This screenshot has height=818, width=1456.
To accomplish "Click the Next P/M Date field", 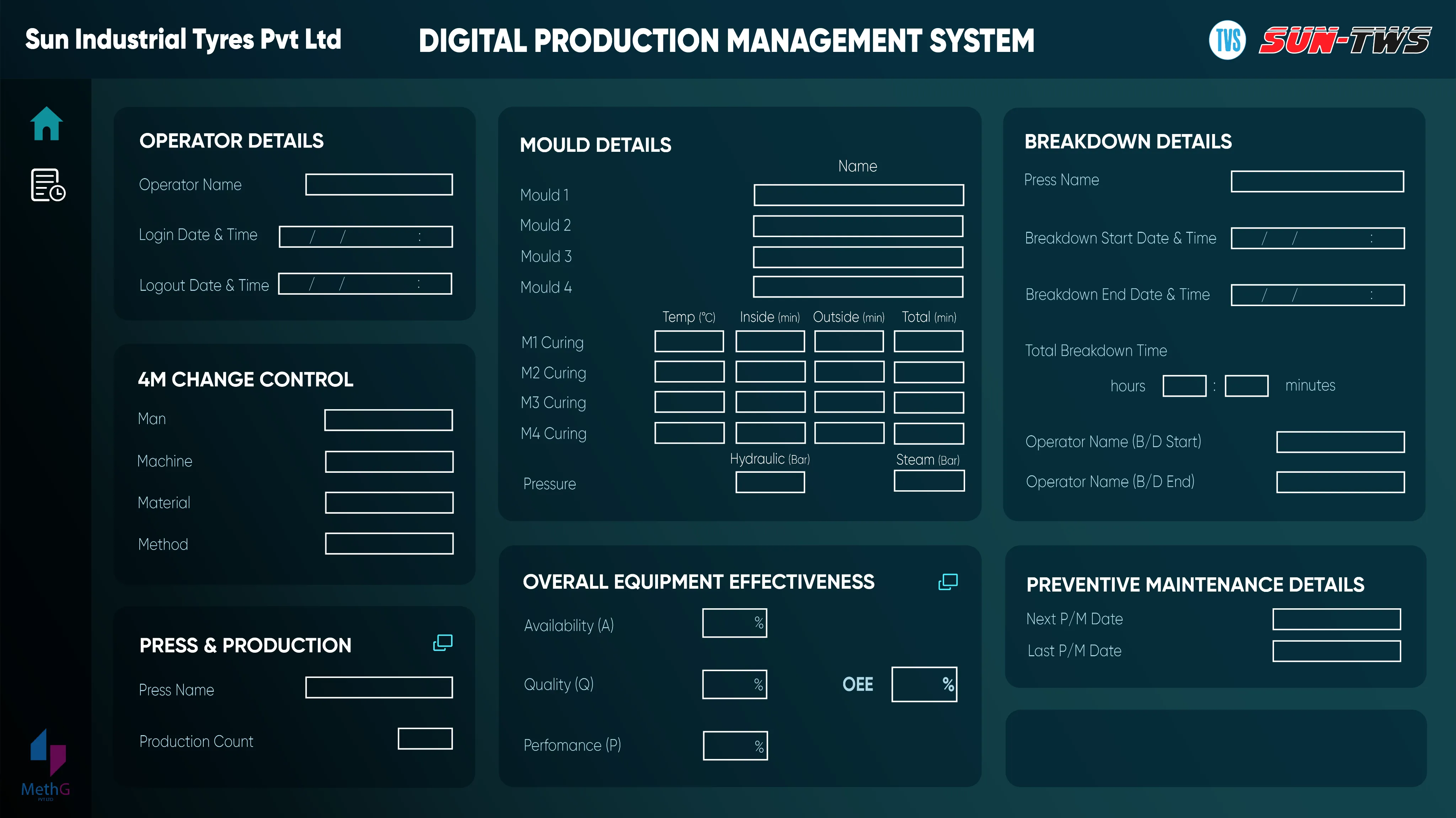I will coord(1337,619).
